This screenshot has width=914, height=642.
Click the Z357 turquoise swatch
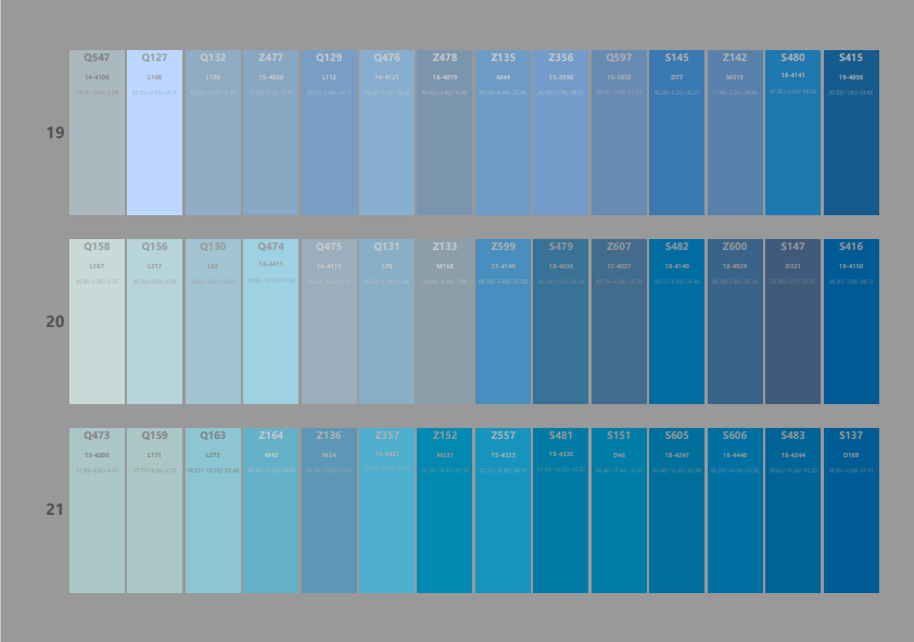click(387, 510)
